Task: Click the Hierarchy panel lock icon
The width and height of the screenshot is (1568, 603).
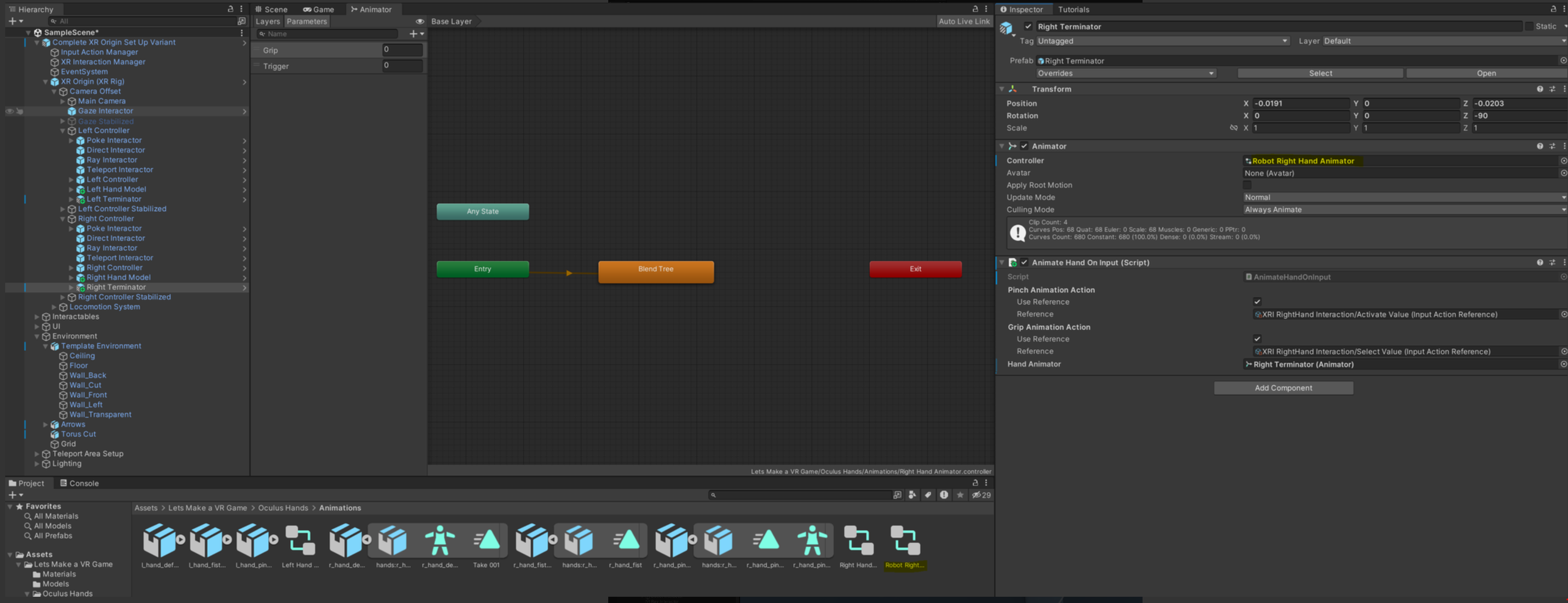Action: [230, 9]
